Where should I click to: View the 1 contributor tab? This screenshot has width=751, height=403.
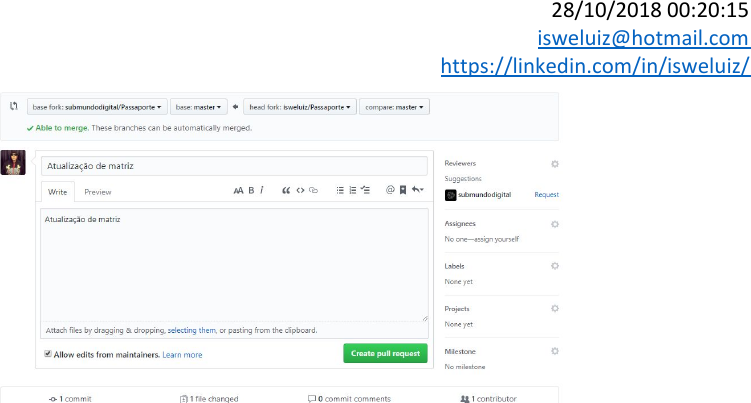tap(489, 399)
